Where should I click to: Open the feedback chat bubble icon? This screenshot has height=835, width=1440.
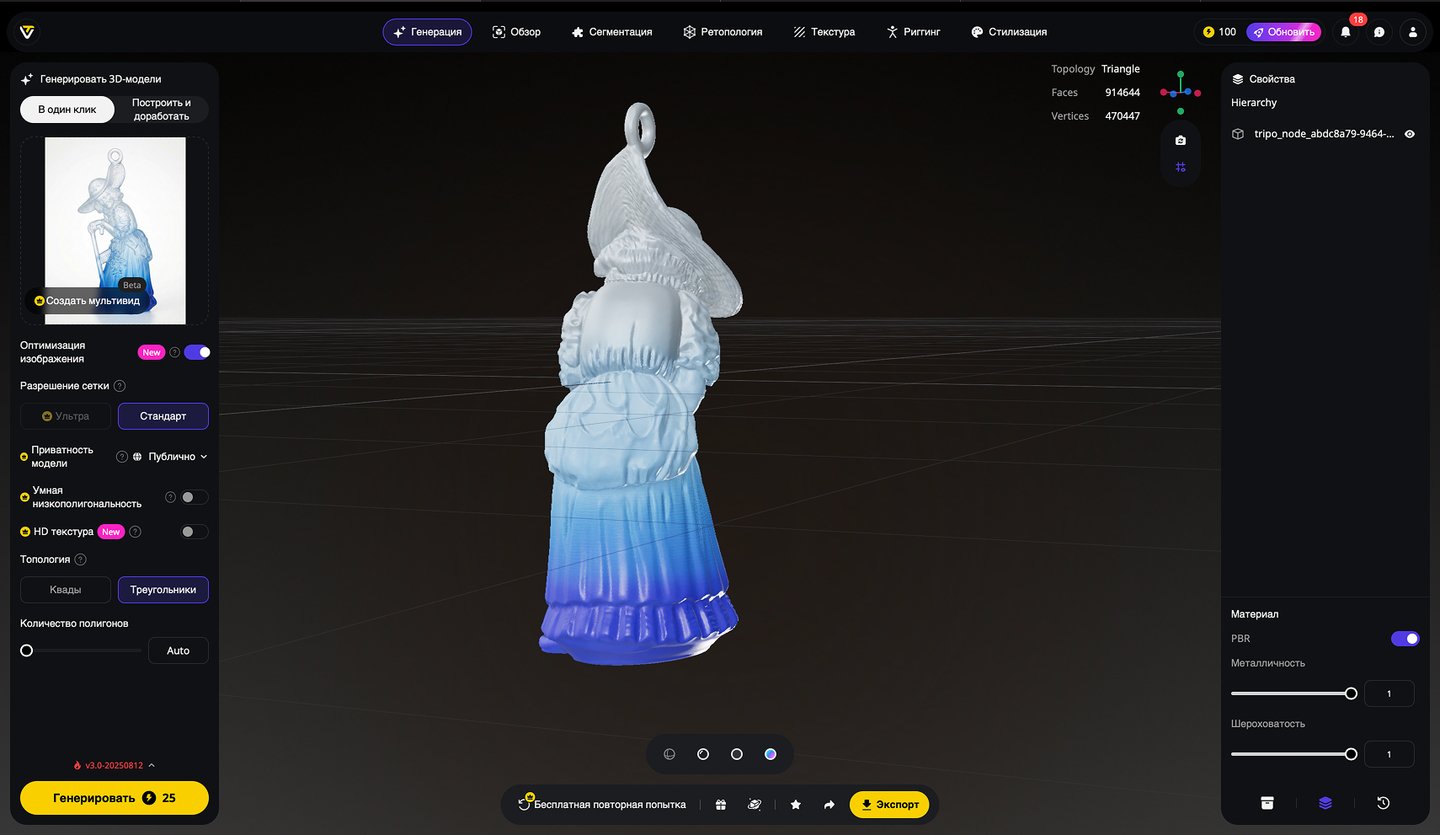1379,32
